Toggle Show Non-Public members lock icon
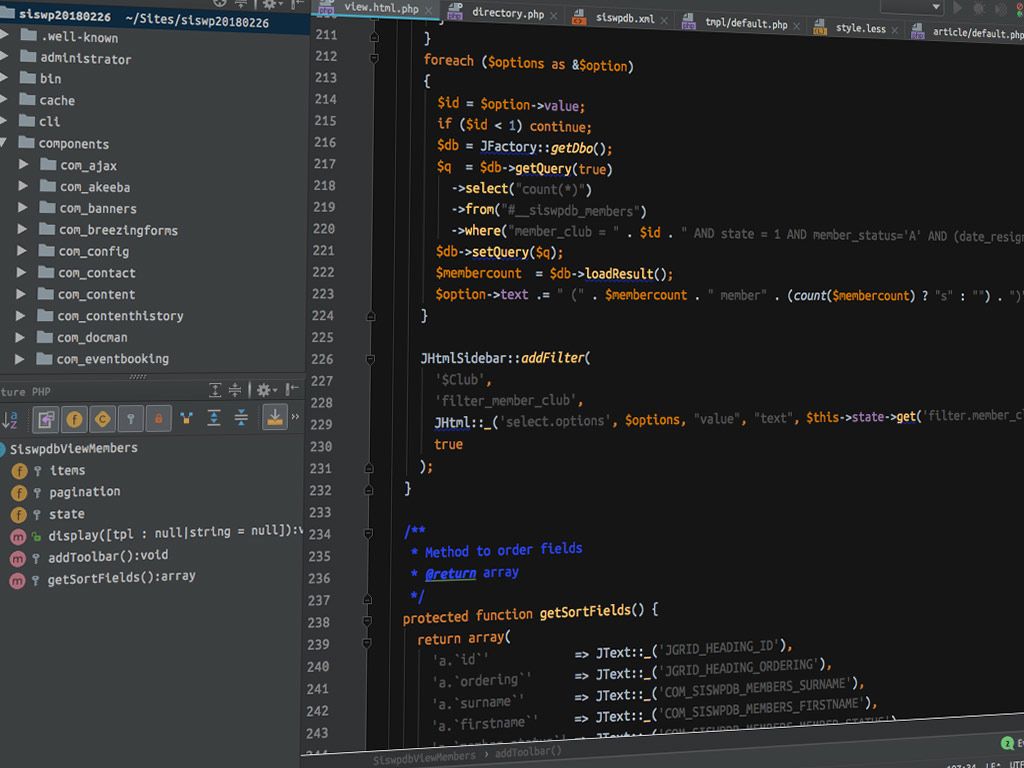Viewport: 1024px width, 768px height. [158, 418]
